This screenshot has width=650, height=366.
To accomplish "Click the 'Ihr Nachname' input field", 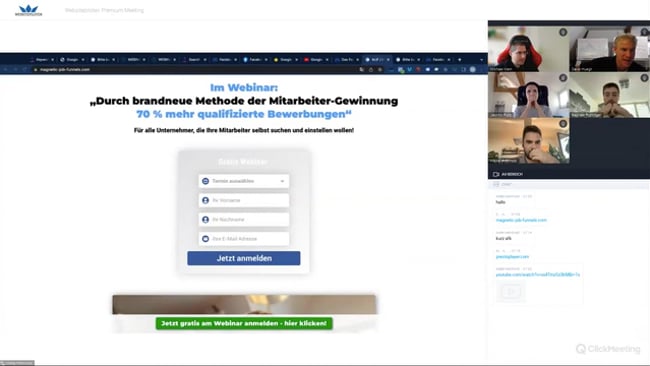I will [x=244, y=220].
